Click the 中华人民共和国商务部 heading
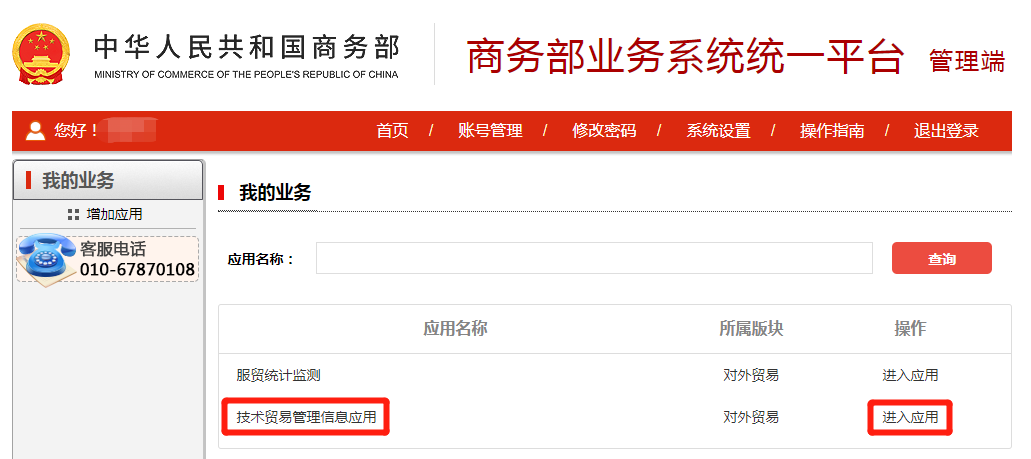This screenshot has height=459, width=1031. point(246,48)
